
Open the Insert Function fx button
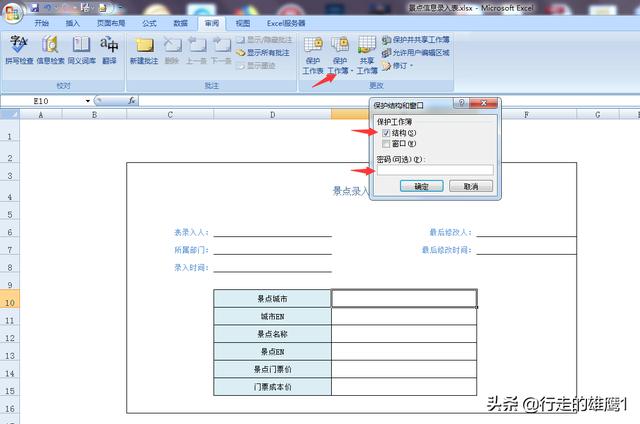tap(131, 100)
